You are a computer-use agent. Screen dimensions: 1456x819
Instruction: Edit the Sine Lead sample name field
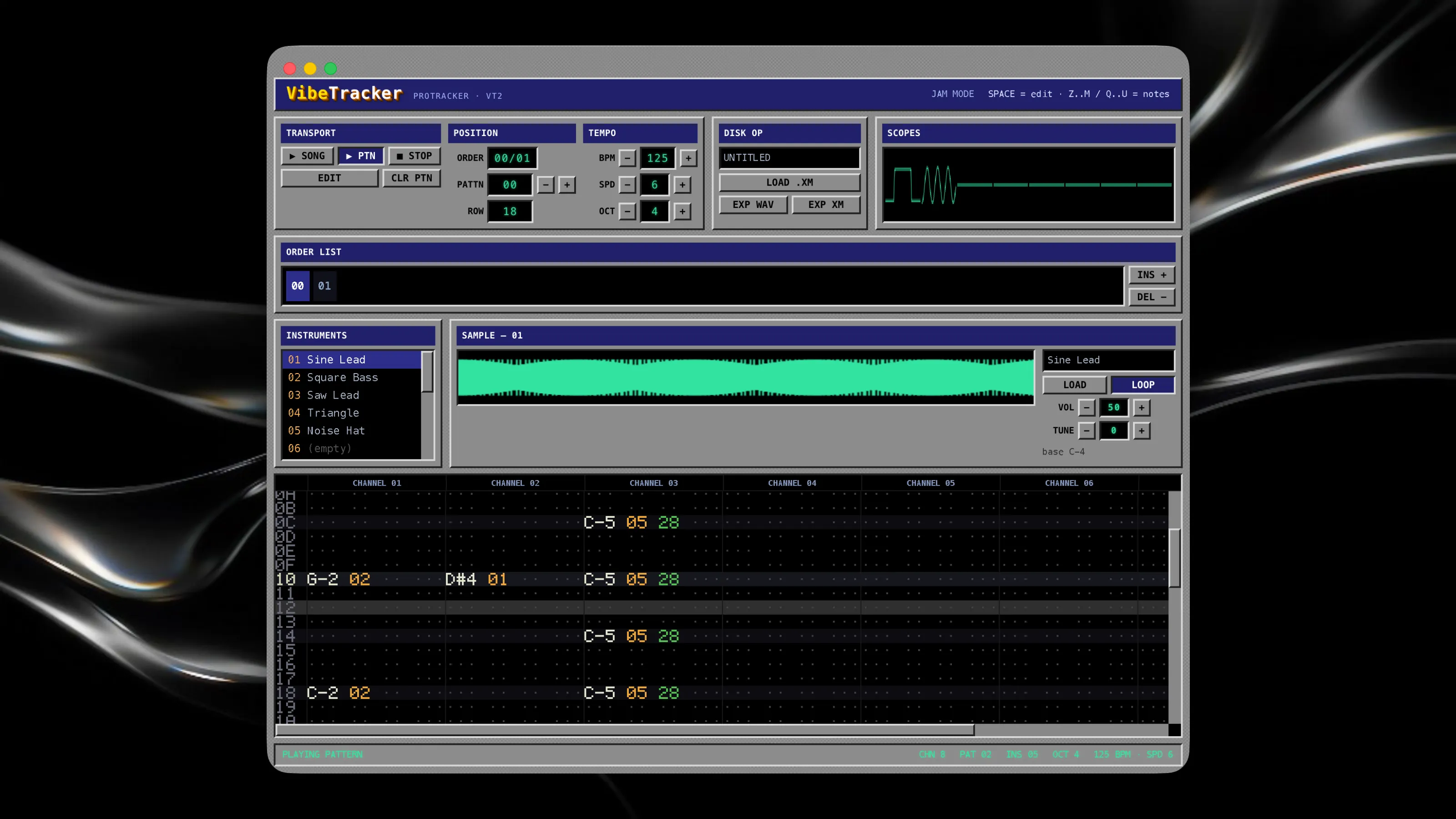(x=1108, y=360)
